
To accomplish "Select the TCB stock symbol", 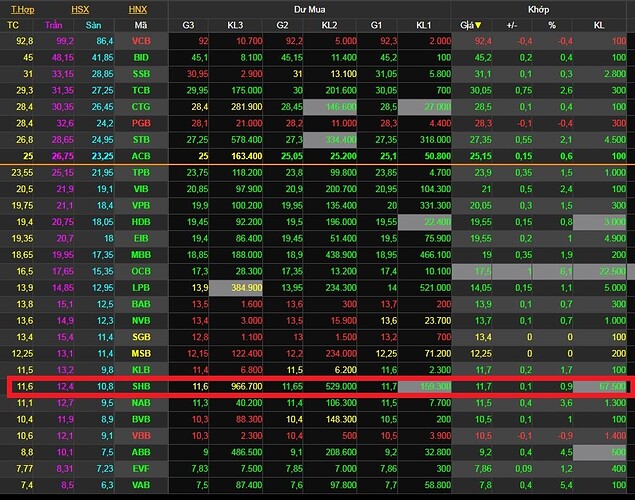I will click(141, 90).
